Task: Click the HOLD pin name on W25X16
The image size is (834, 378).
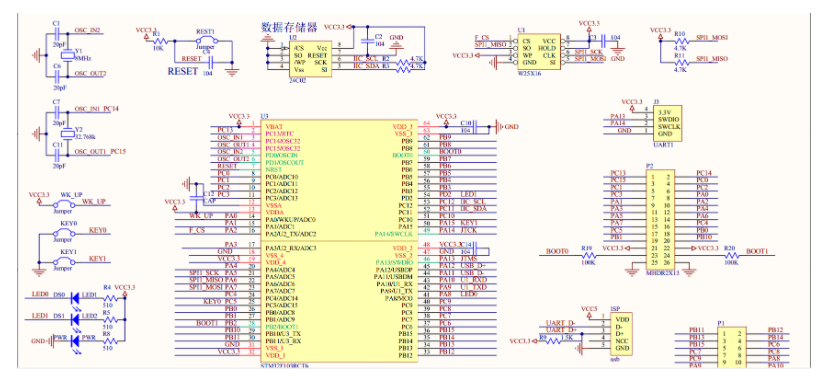Action: (x=548, y=48)
